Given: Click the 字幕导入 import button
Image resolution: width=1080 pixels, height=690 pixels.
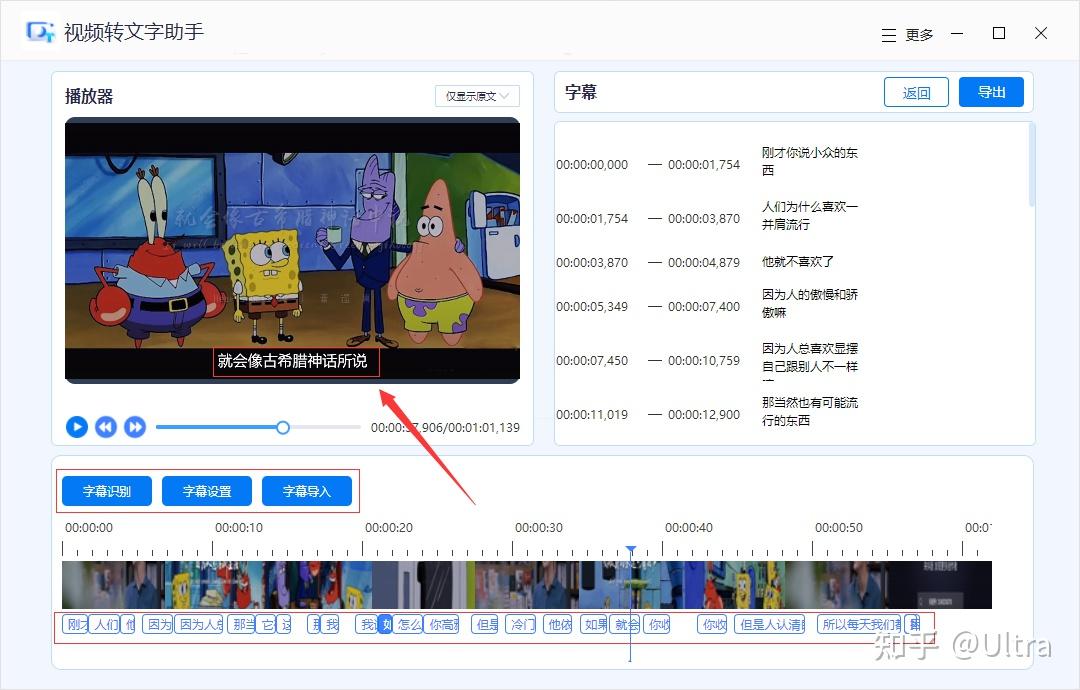Looking at the screenshot, I should click(307, 491).
